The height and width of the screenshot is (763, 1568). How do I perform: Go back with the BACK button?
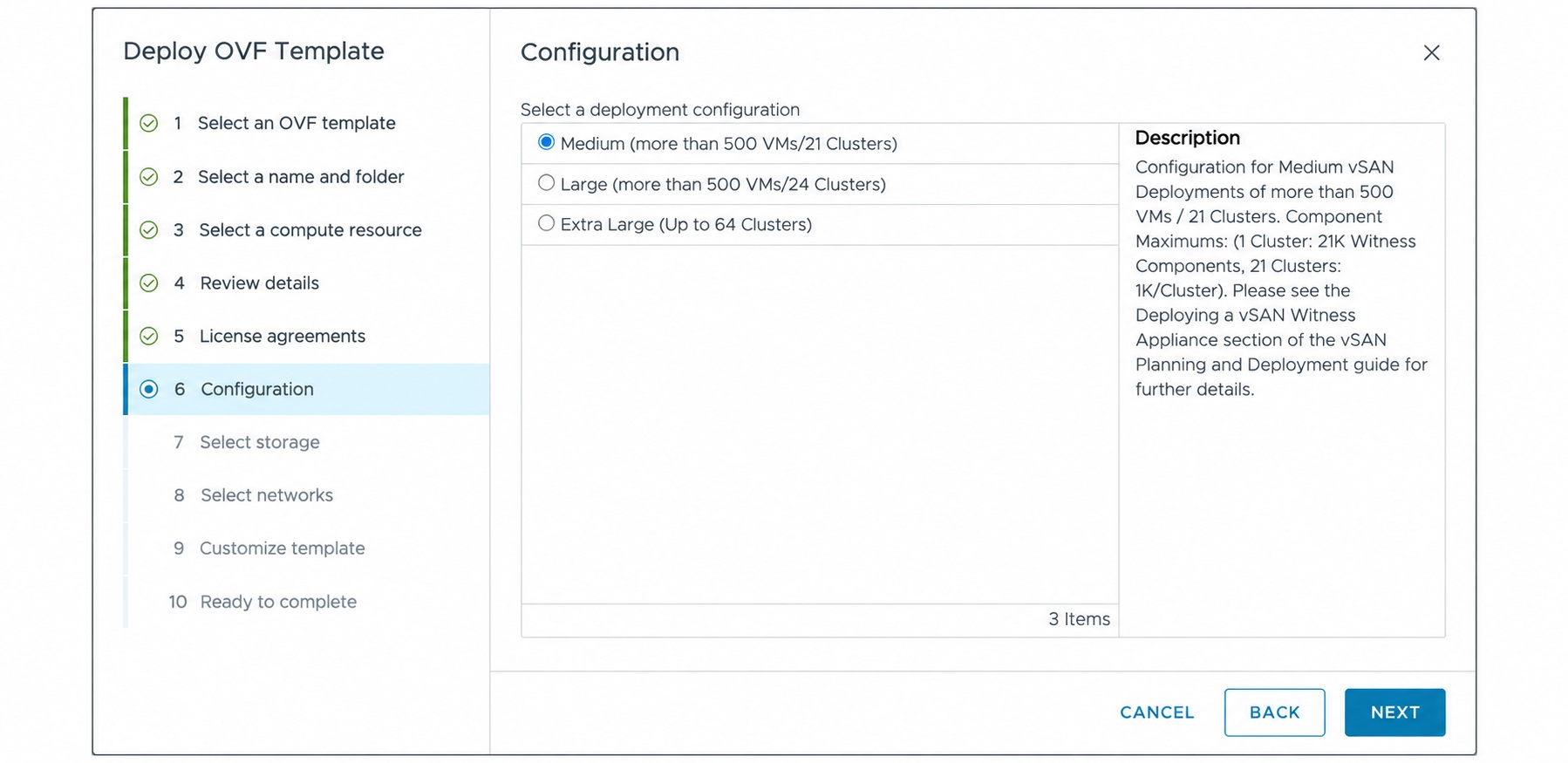pyautogui.click(x=1274, y=712)
